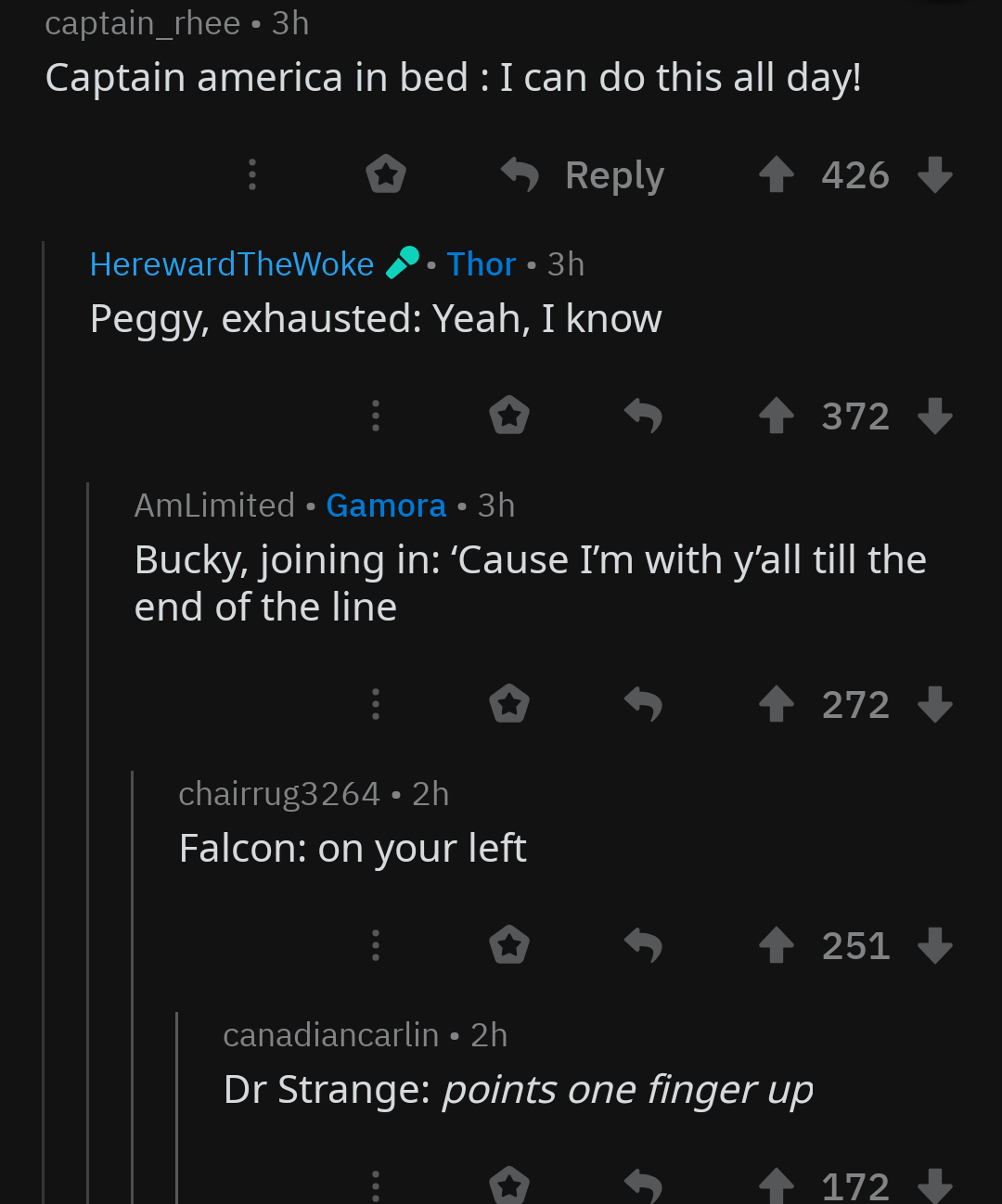Click the award star on AmLimited's Bucky comment
The image size is (1002, 1204).
[509, 703]
